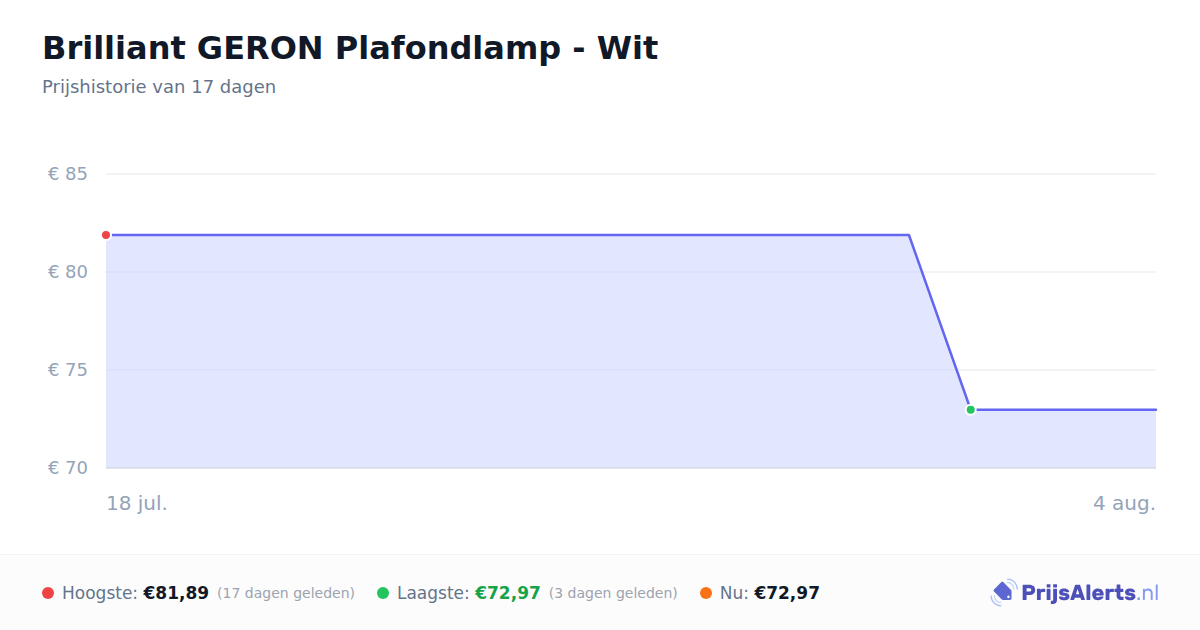
Task: Click the 17 dagen geleden note
Action: click(286, 593)
